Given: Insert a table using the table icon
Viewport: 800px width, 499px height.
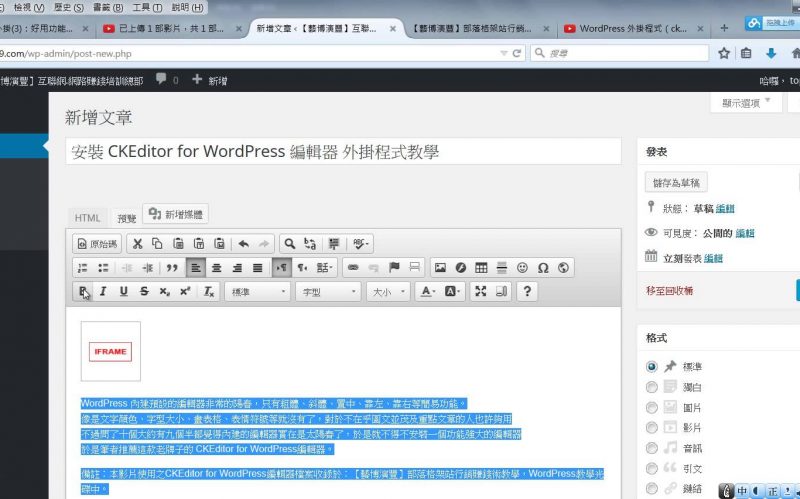Looking at the screenshot, I should (481, 267).
